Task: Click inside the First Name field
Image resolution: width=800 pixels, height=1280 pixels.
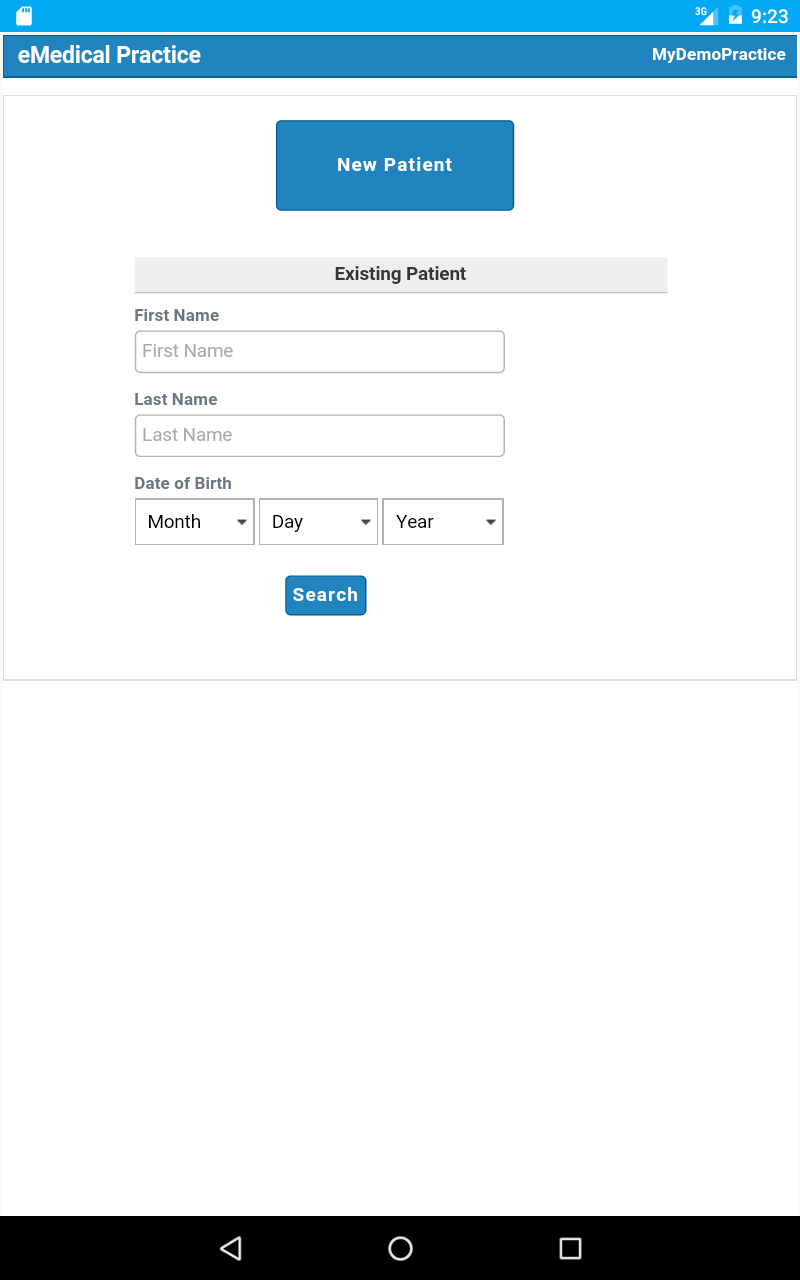Action: pos(319,351)
